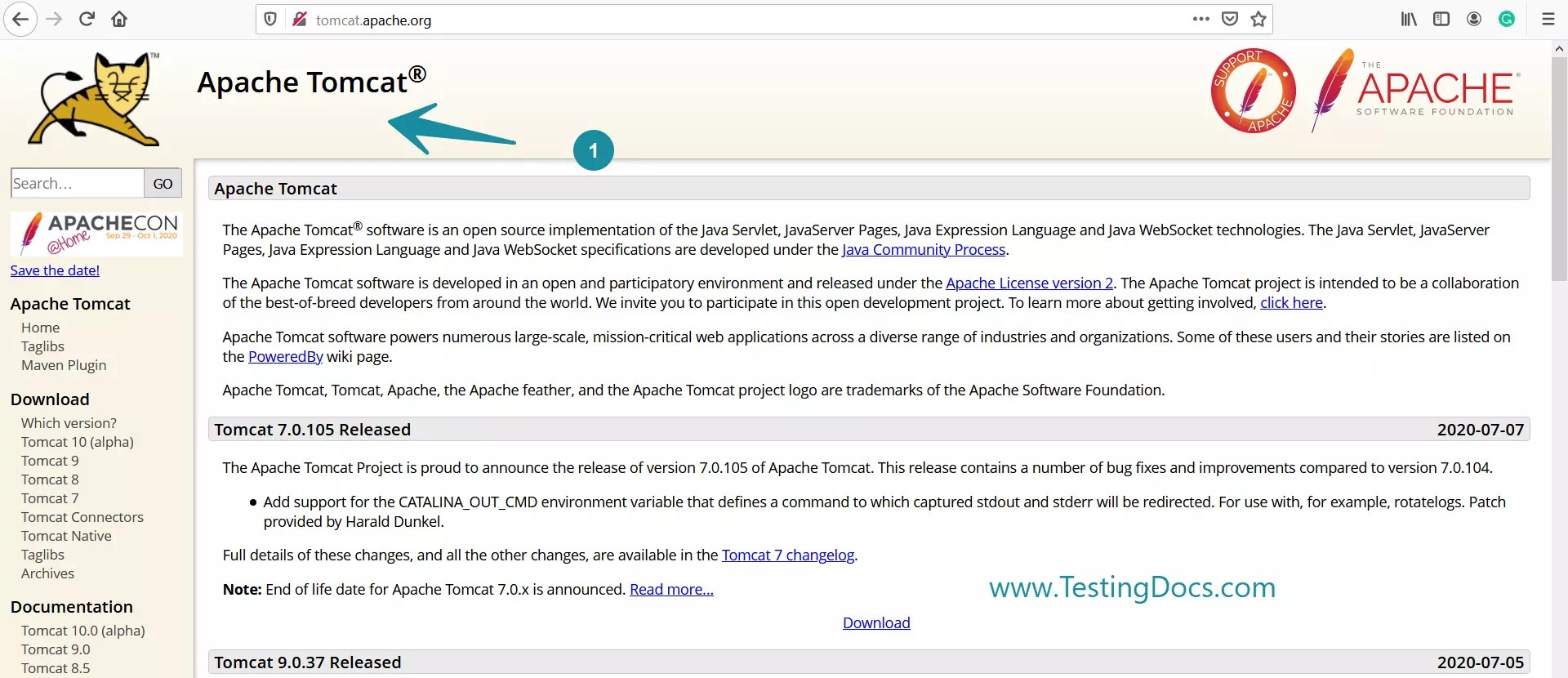Open the Save the date! link
Screen dimensions: 1568x678
coord(55,270)
